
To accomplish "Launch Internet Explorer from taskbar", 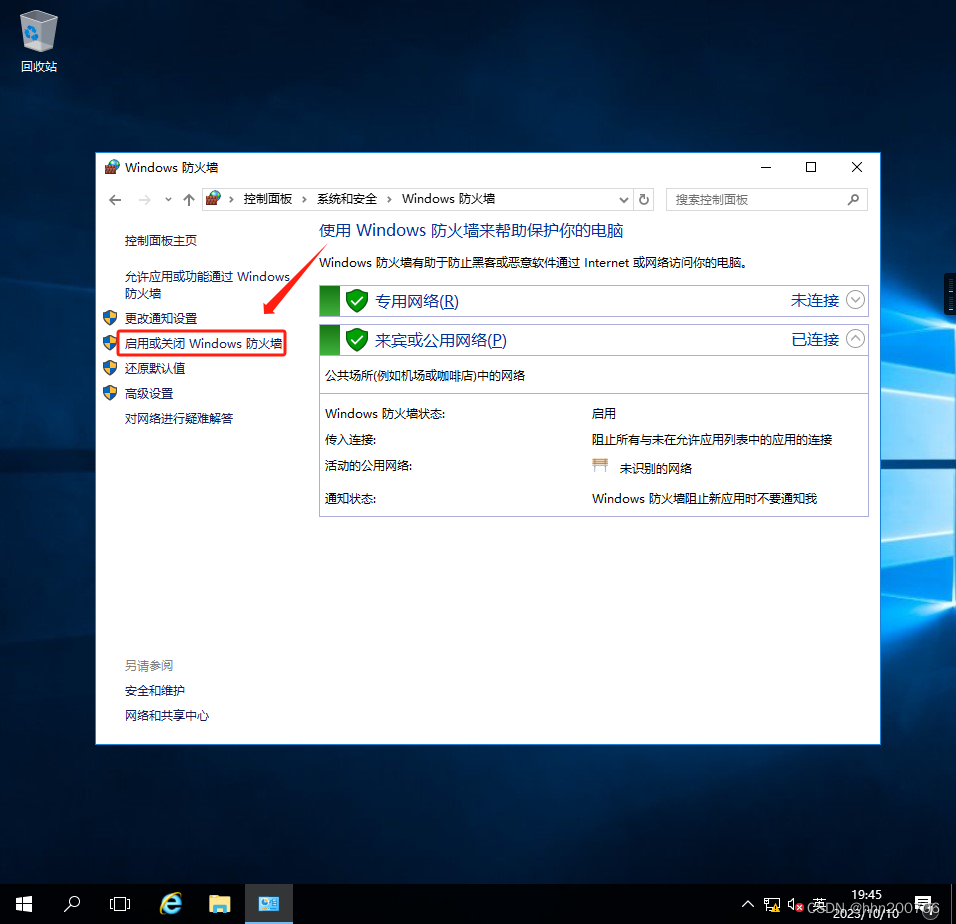I will (171, 904).
